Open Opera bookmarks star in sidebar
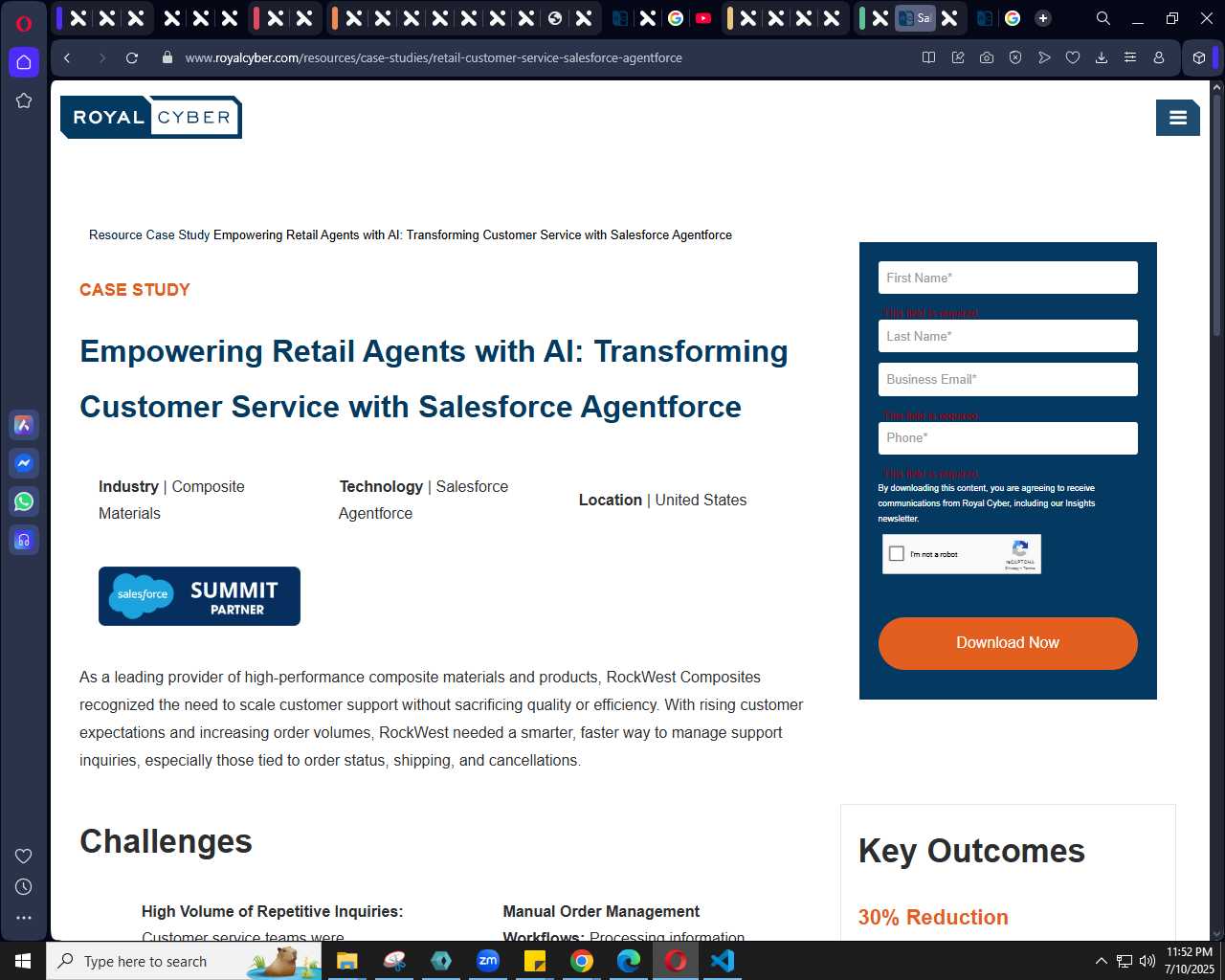The width and height of the screenshot is (1225, 980). tap(24, 100)
